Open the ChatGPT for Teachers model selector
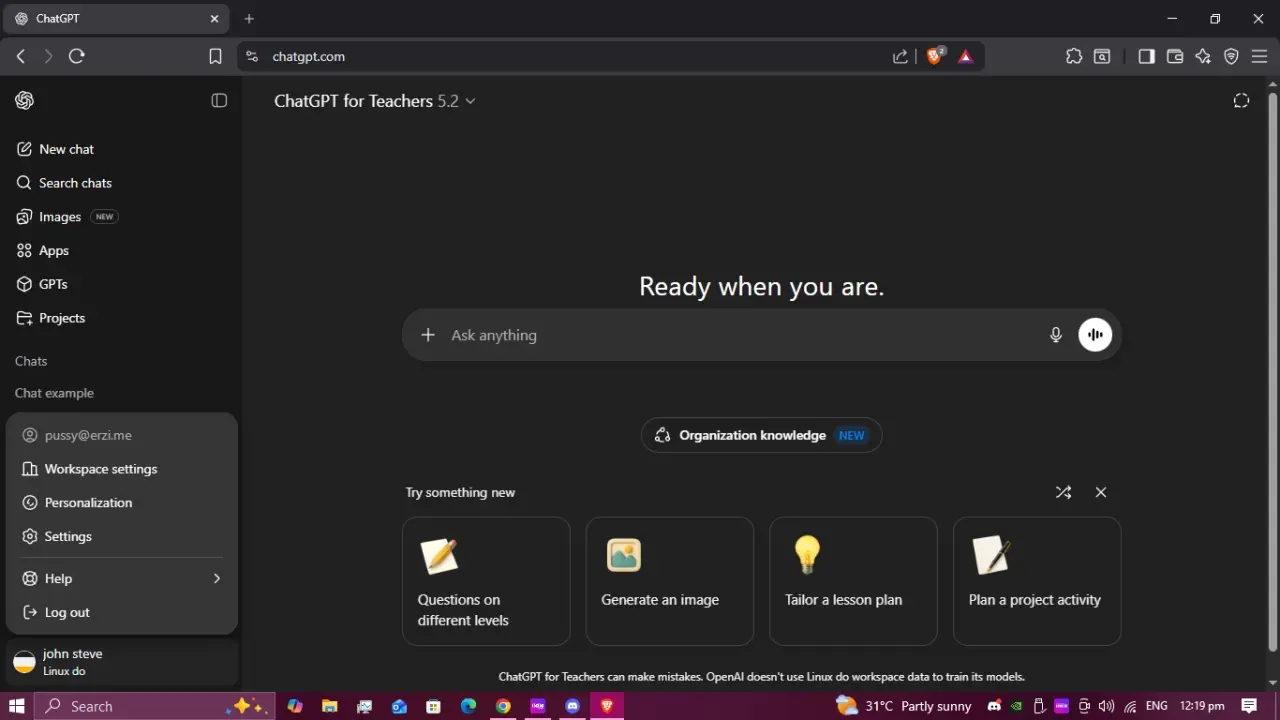Image resolution: width=1280 pixels, height=720 pixels. [375, 101]
